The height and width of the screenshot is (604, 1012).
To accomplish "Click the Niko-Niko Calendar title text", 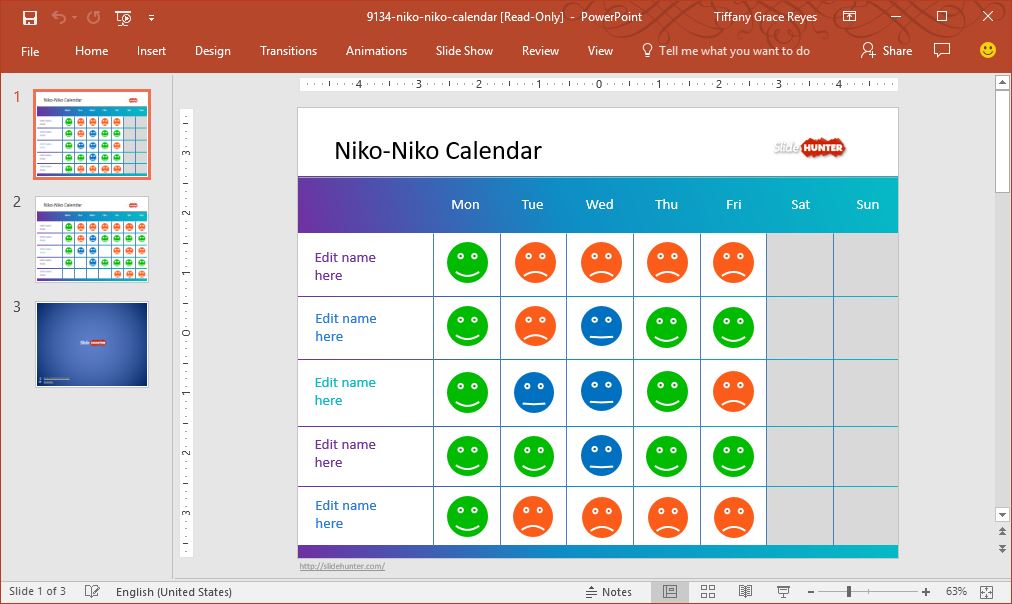I will [438, 151].
